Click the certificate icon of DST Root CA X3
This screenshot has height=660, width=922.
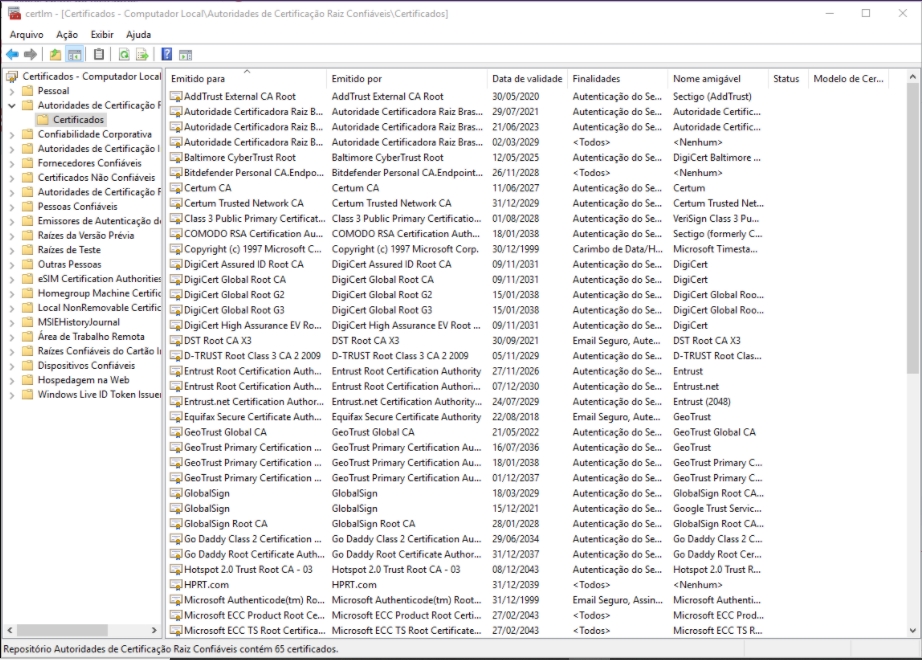(x=175, y=340)
